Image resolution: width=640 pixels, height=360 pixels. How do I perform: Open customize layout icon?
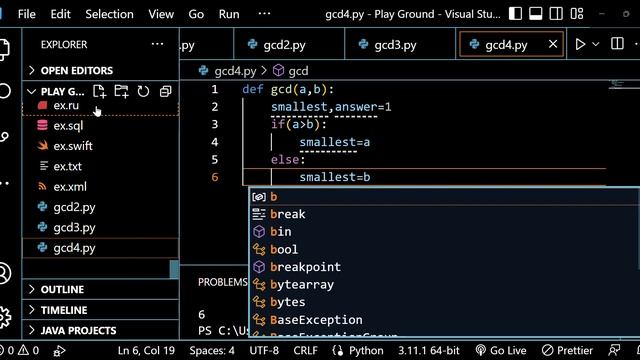(577, 14)
